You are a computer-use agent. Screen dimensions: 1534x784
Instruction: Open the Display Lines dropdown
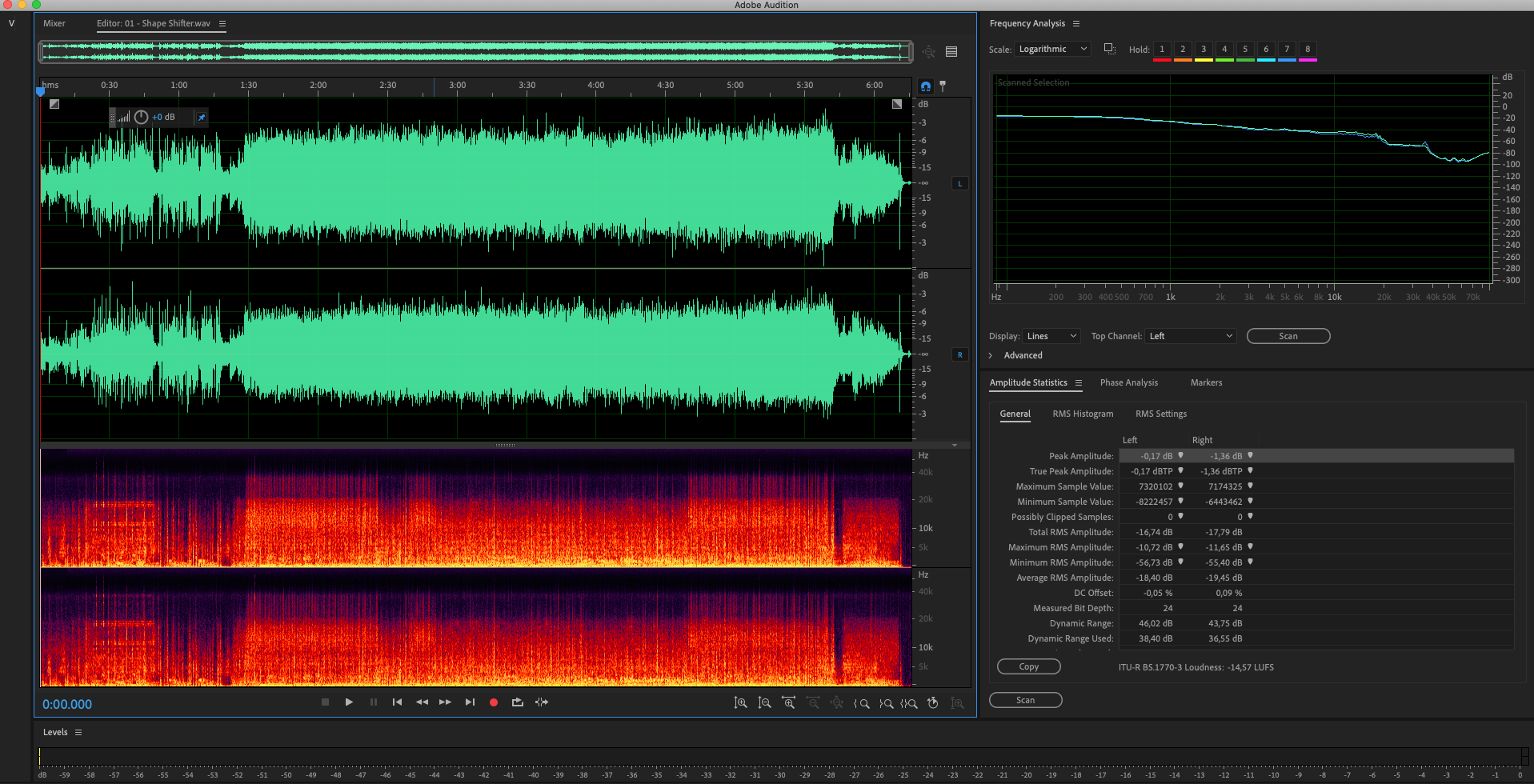pos(1051,336)
